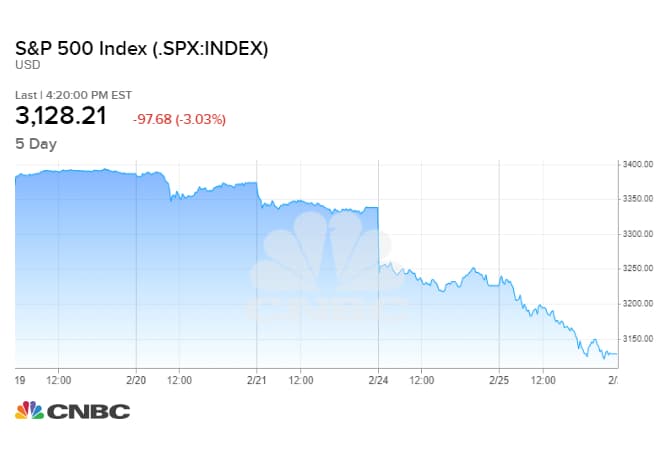
Task: Click the 3250.00 y-axis label
Action: (x=637, y=269)
